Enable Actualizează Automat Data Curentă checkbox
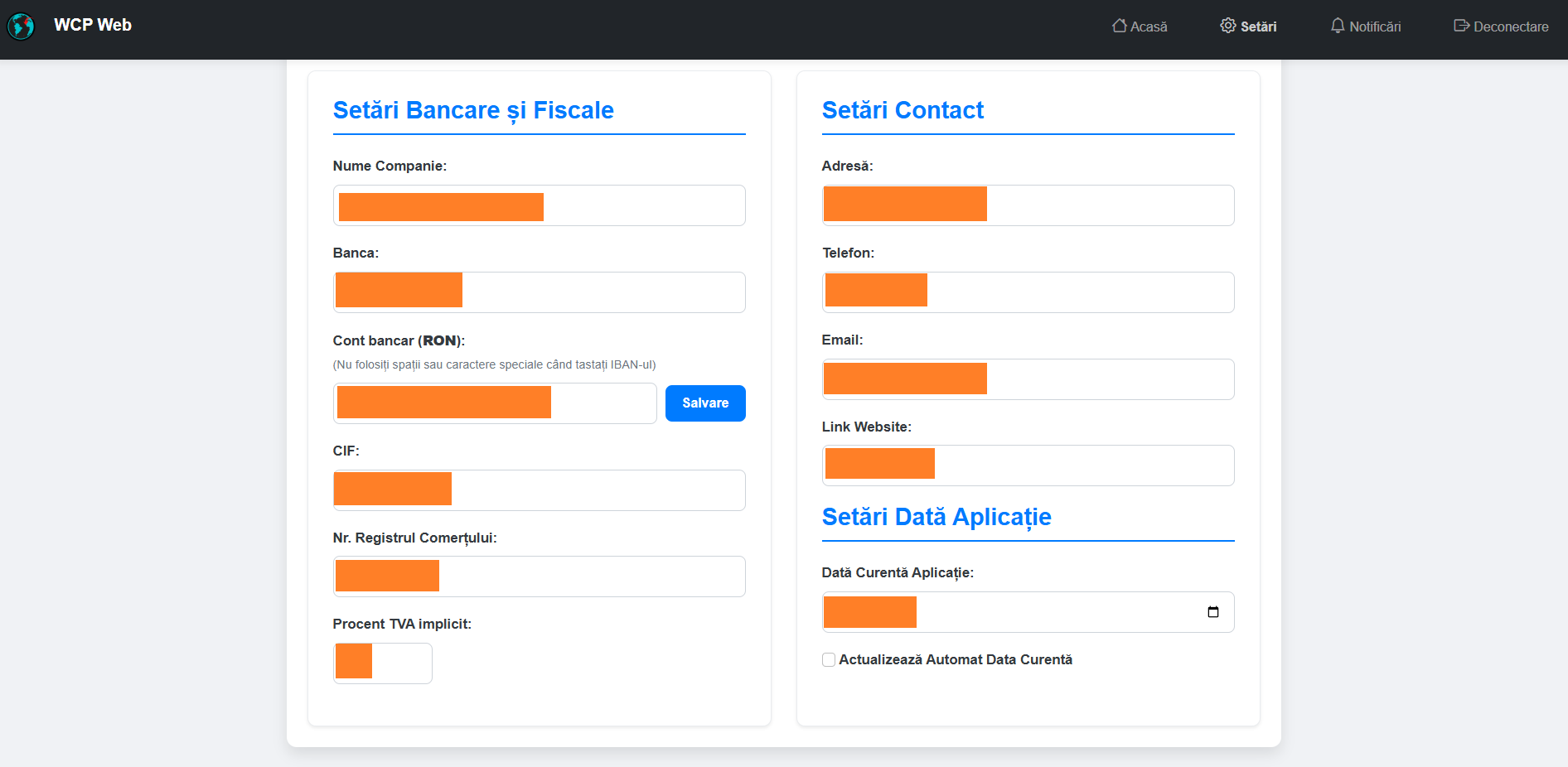The image size is (1568, 767). point(829,659)
